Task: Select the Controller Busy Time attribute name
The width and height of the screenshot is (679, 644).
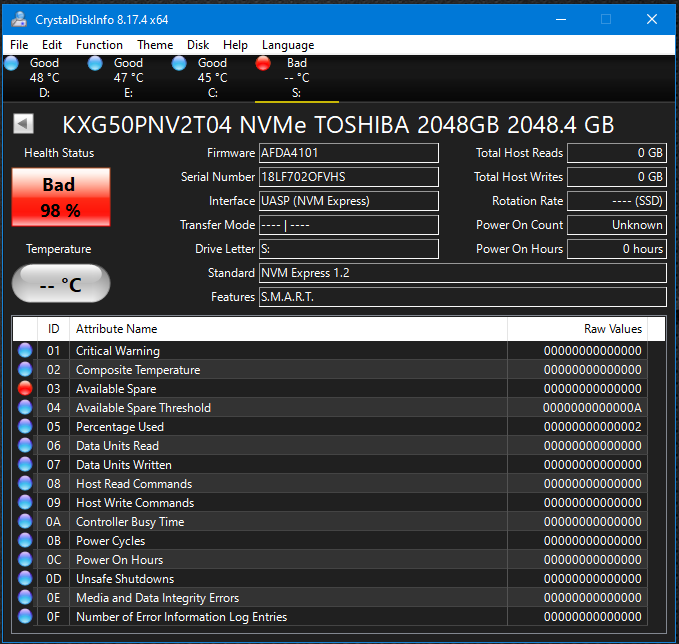Action: 130,522
